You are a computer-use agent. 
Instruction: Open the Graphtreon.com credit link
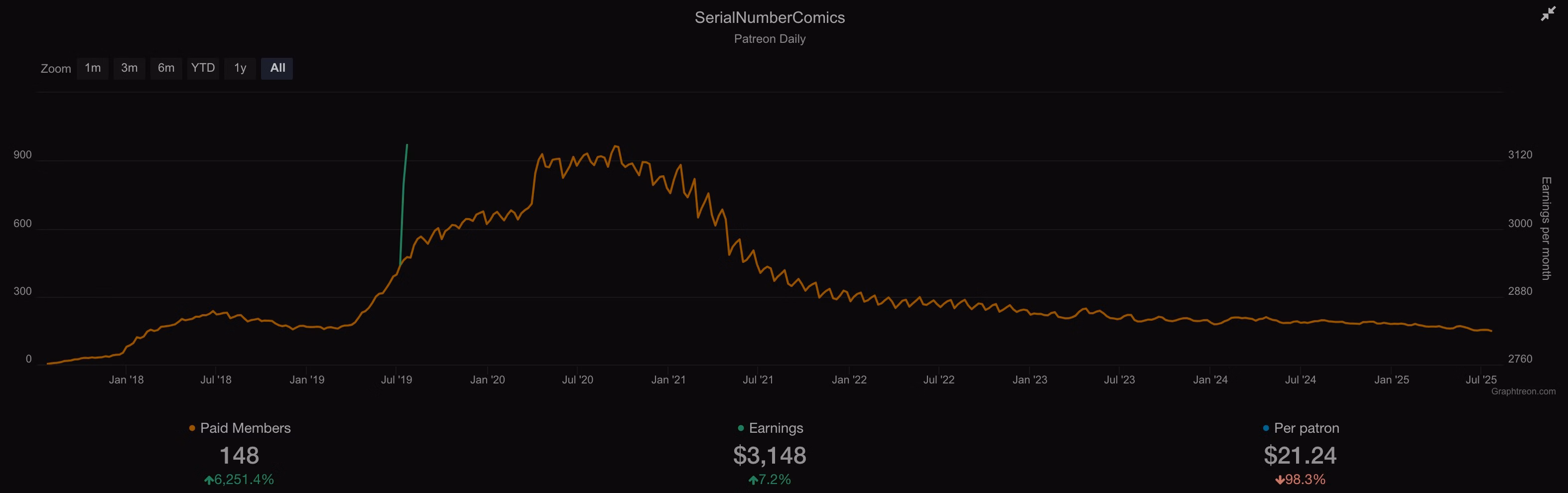pos(1523,391)
